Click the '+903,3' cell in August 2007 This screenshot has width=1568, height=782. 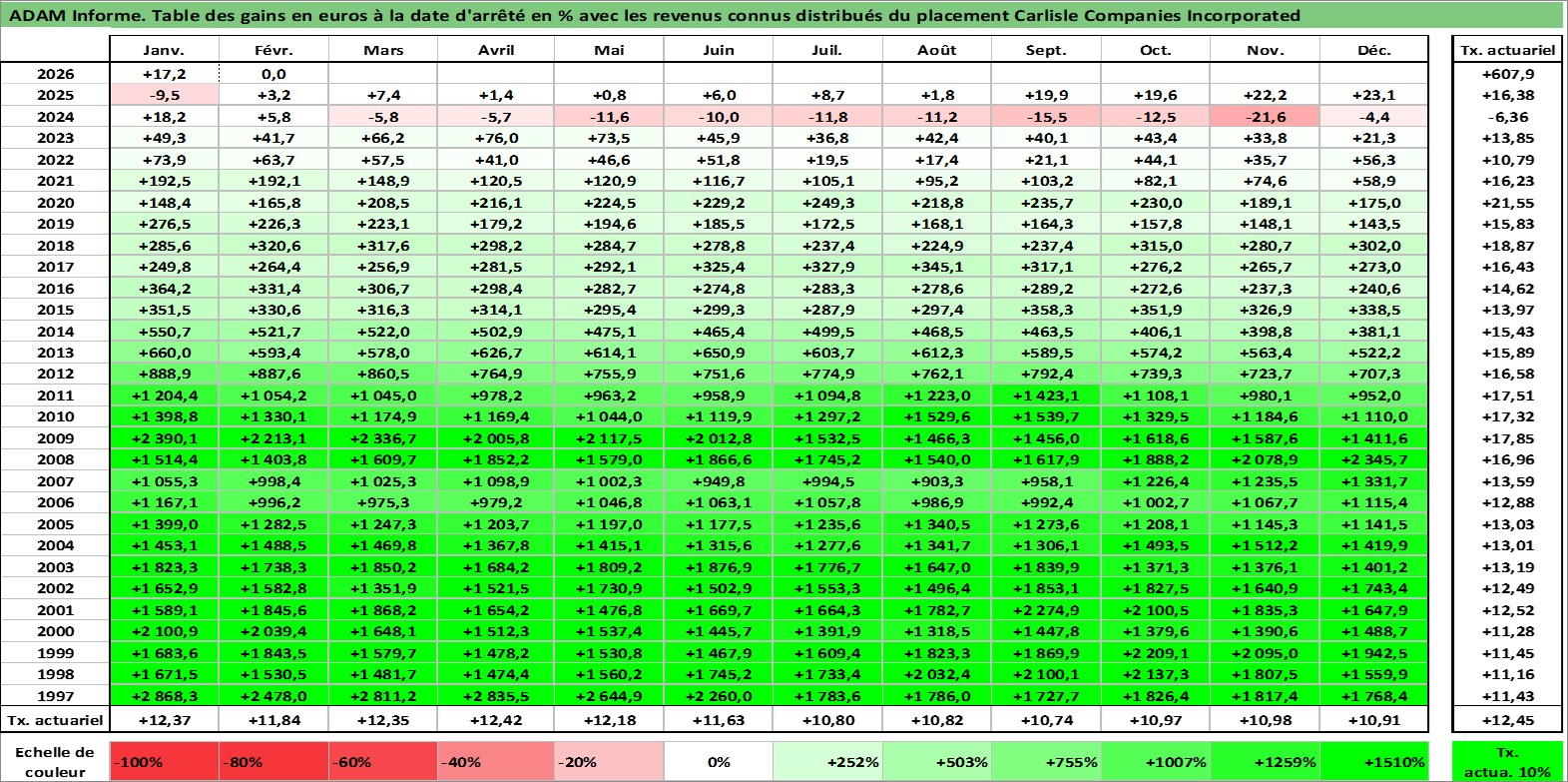(x=937, y=481)
